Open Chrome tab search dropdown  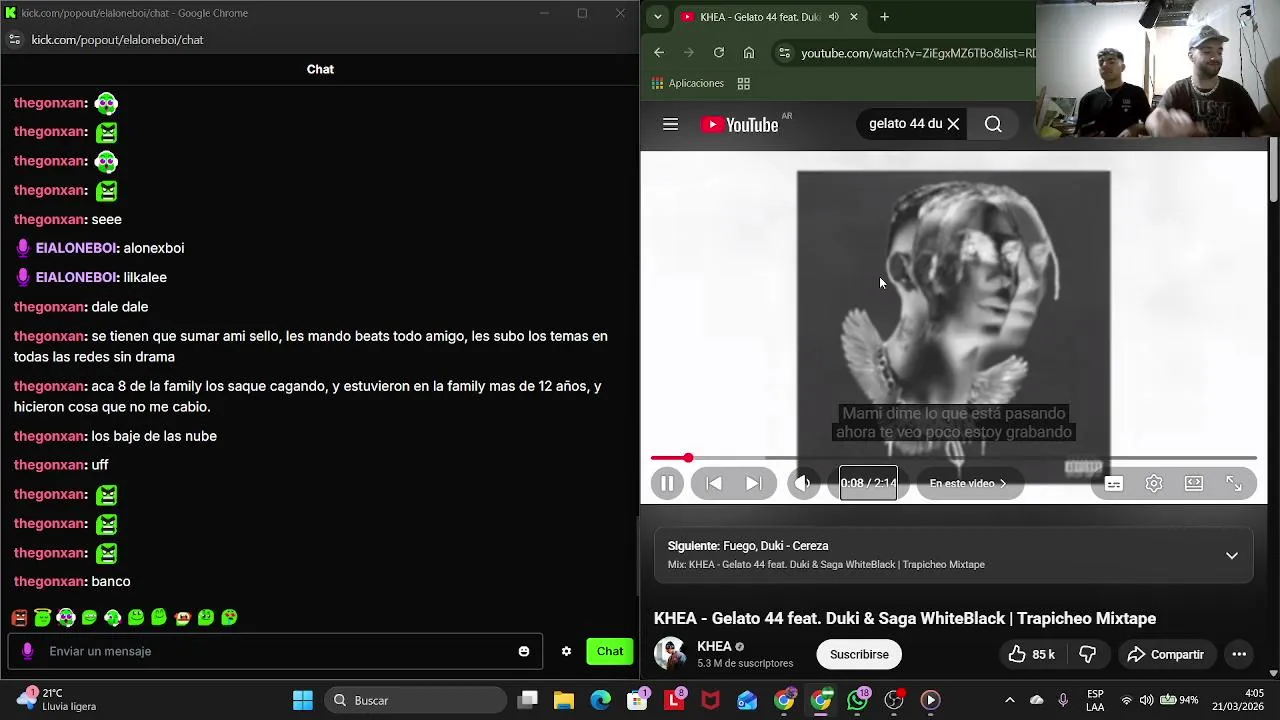click(x=657, y=17)
